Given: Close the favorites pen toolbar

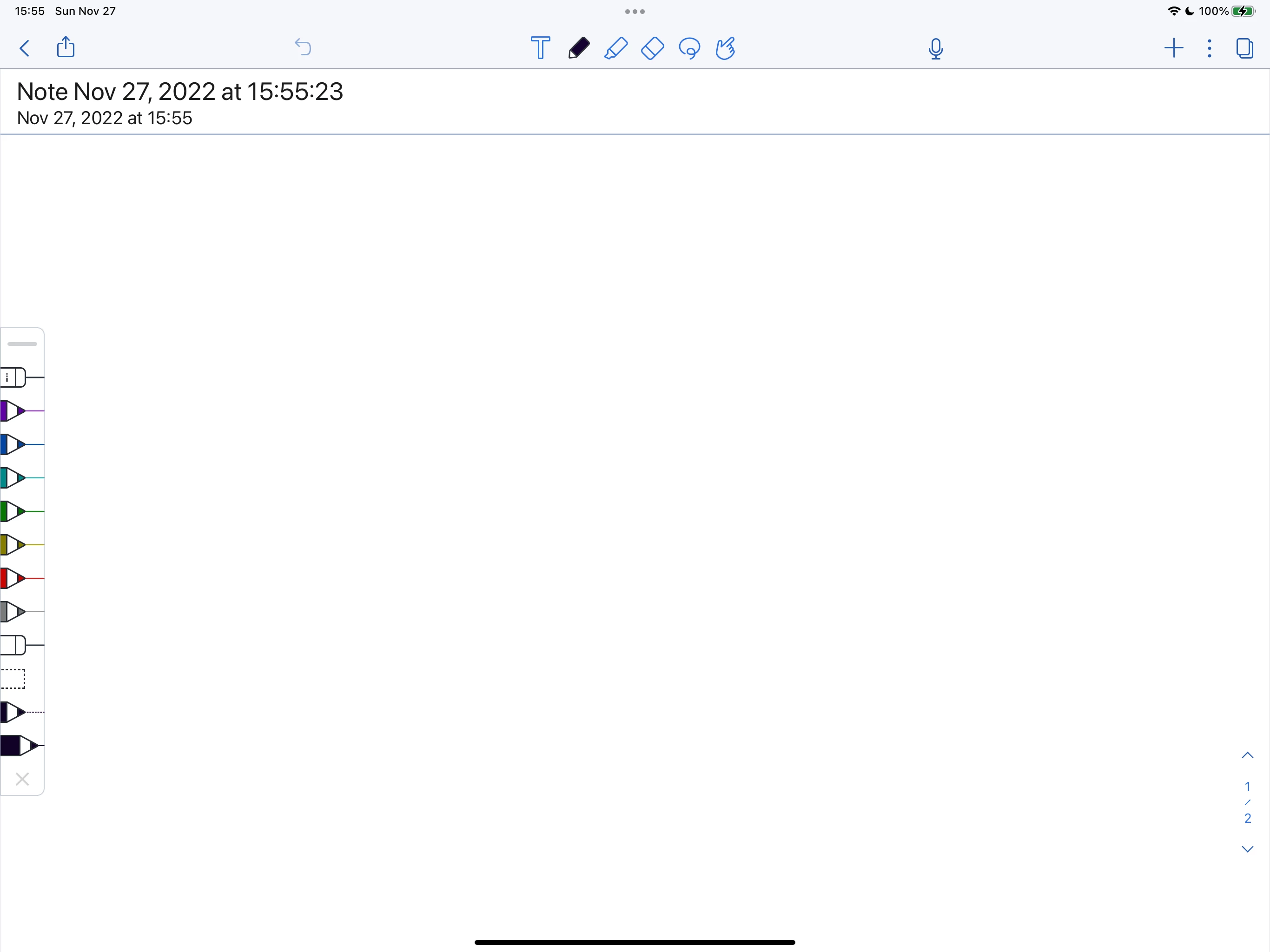Looking at the screenshot, I should coord(22,779).
